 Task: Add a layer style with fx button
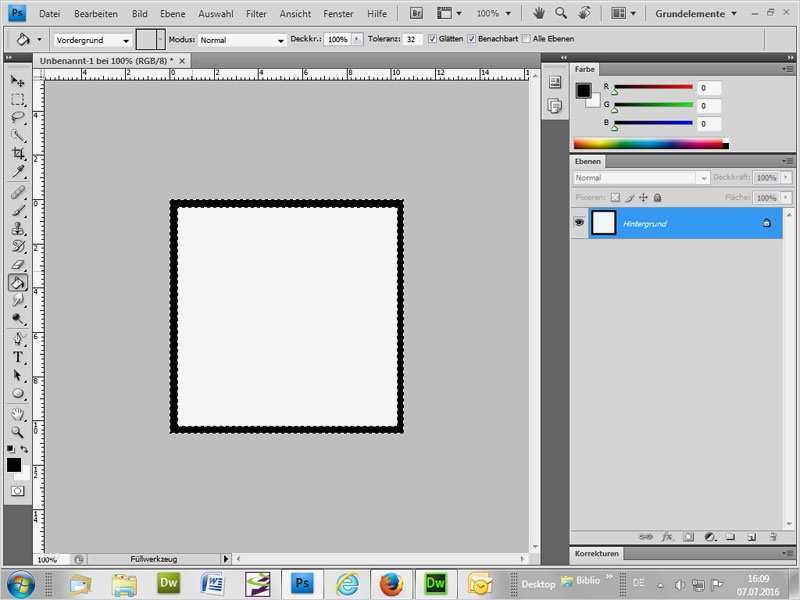tap(667, 537)
